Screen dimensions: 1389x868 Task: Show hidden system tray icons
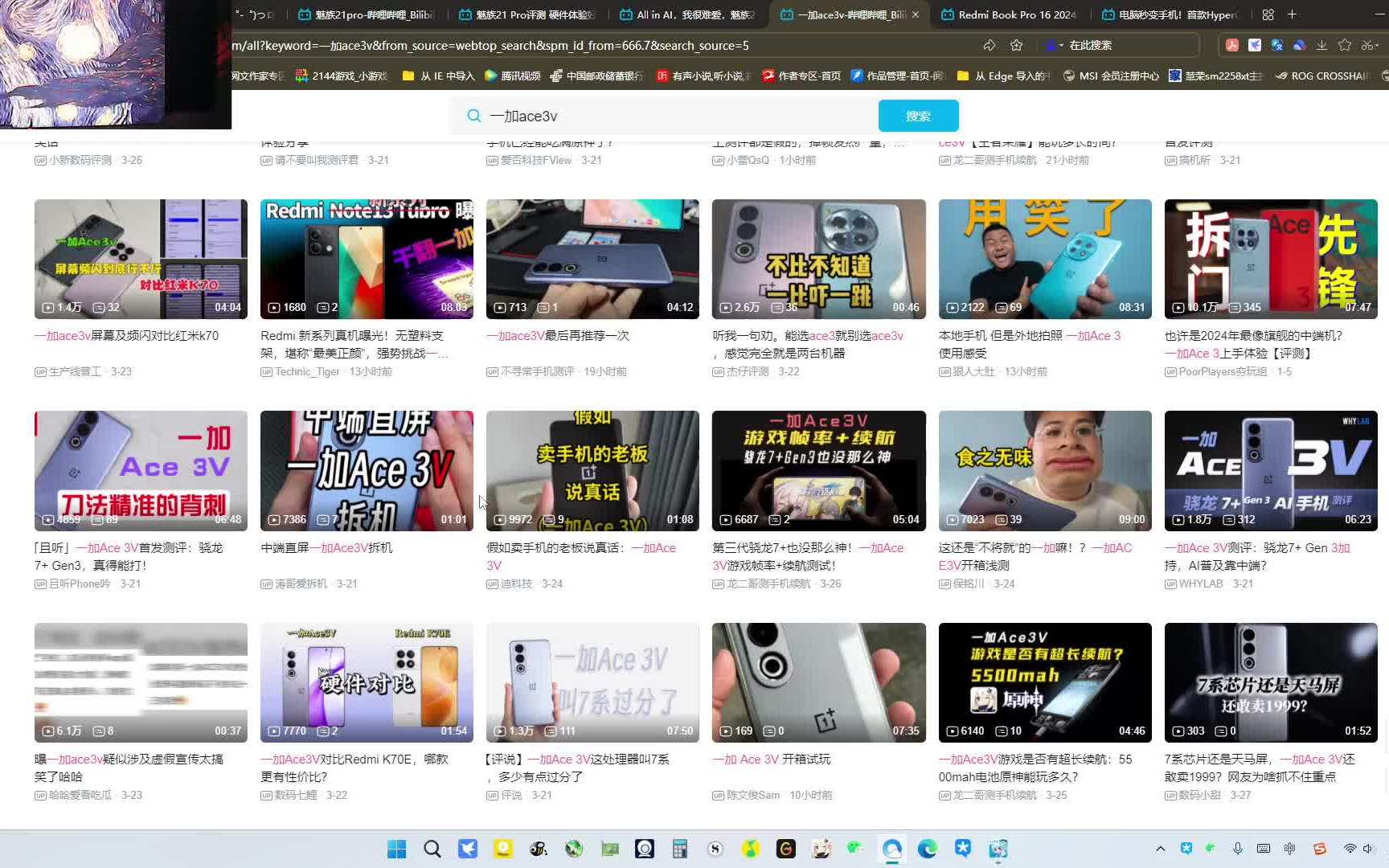pos(1160,849)
